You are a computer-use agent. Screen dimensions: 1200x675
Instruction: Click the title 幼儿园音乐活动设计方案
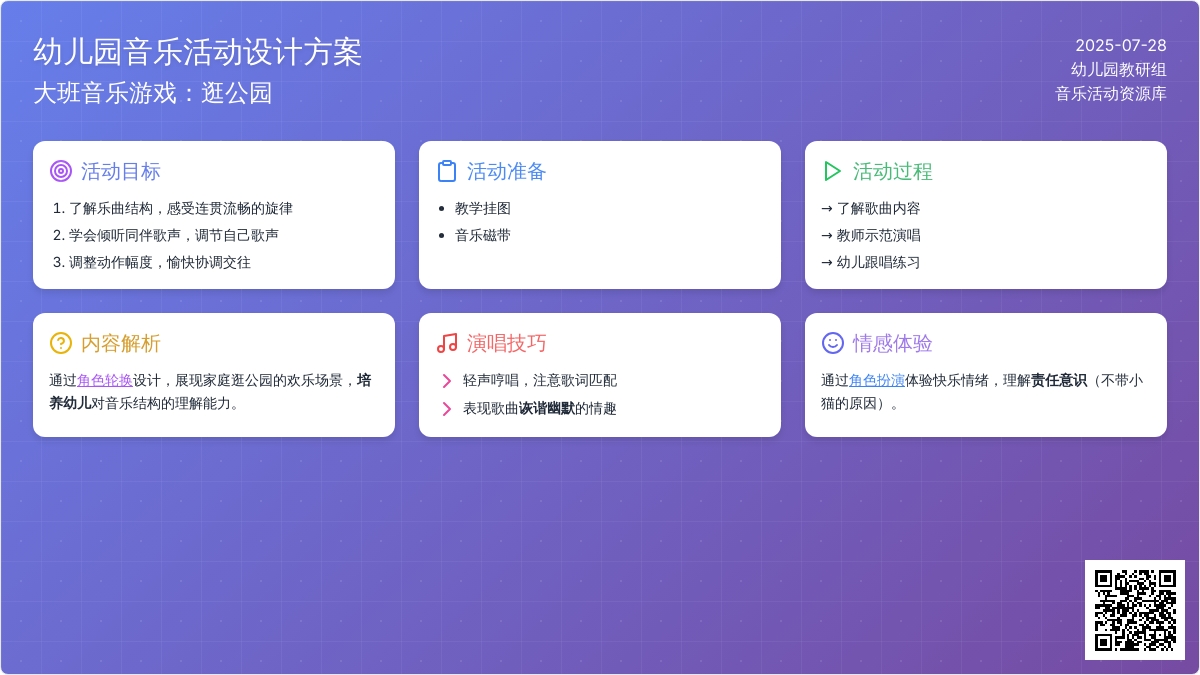click(x=198, y=52)
